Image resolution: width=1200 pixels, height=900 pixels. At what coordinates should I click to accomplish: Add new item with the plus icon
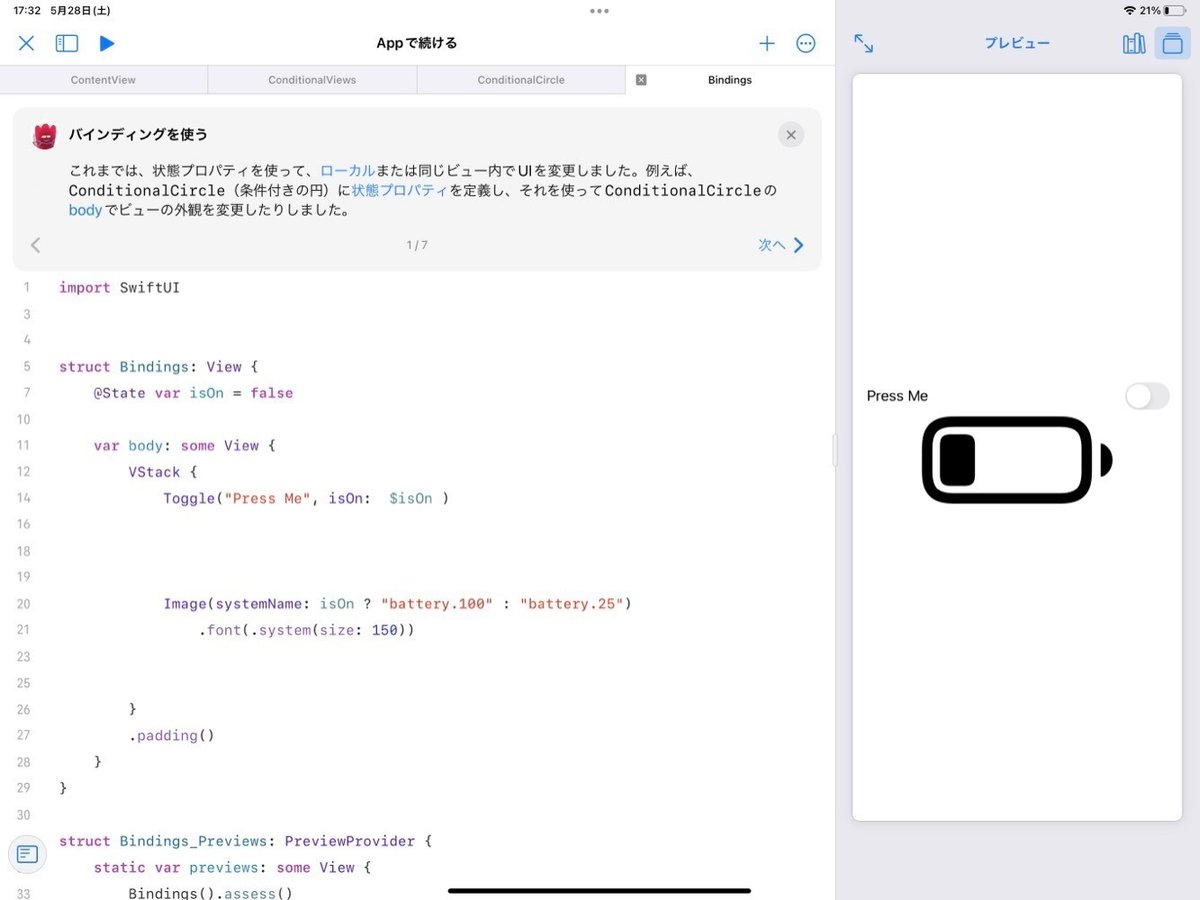point(767,43)
